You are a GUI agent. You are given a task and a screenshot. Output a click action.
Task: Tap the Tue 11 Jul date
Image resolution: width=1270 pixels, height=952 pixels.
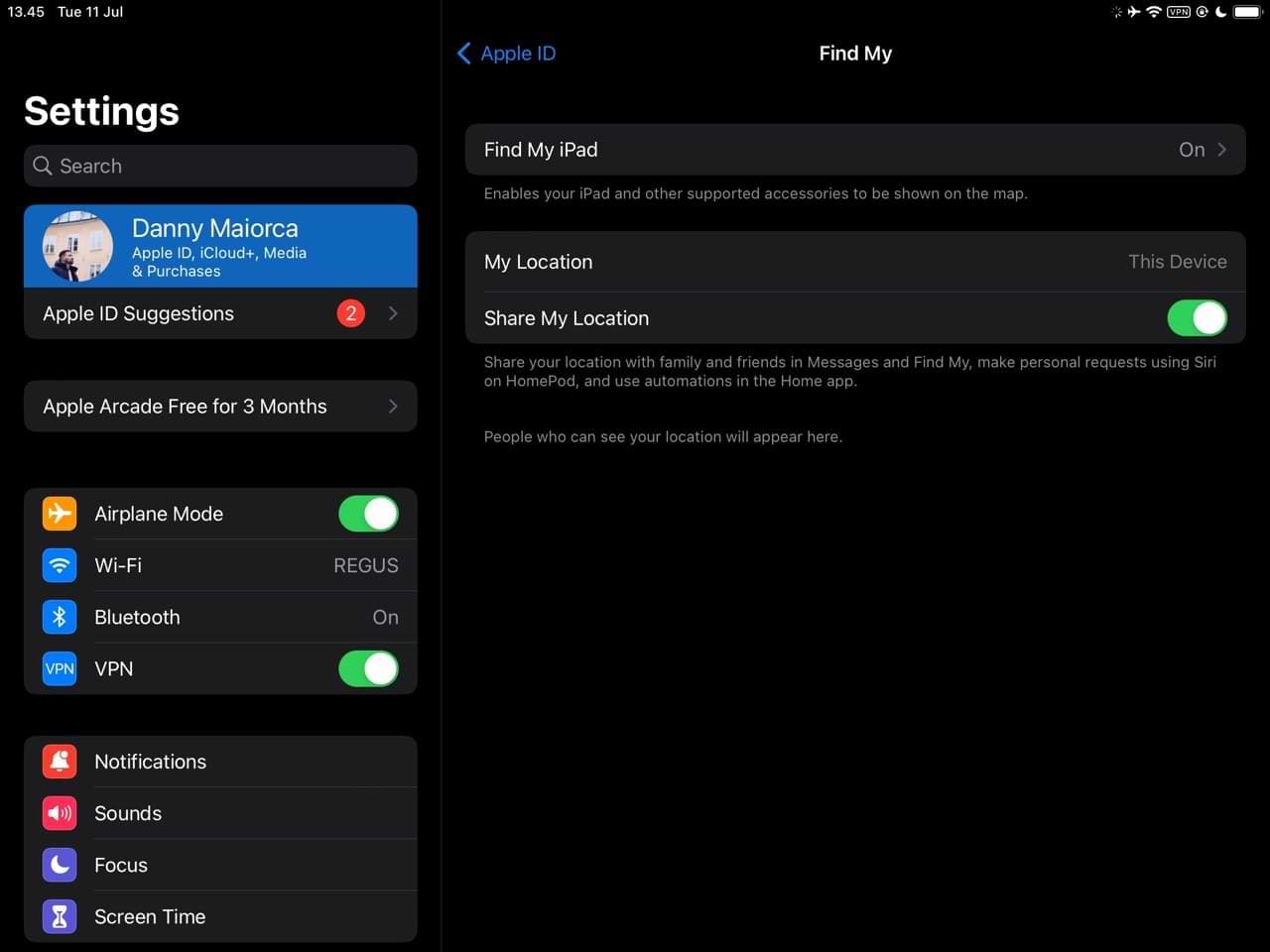pos(90,12)
